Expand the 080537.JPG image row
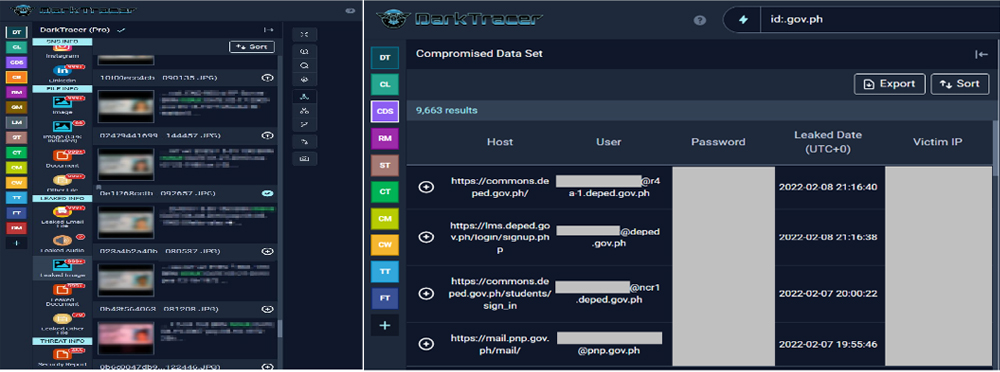1000x372 pixels. (x=268, y=251)
